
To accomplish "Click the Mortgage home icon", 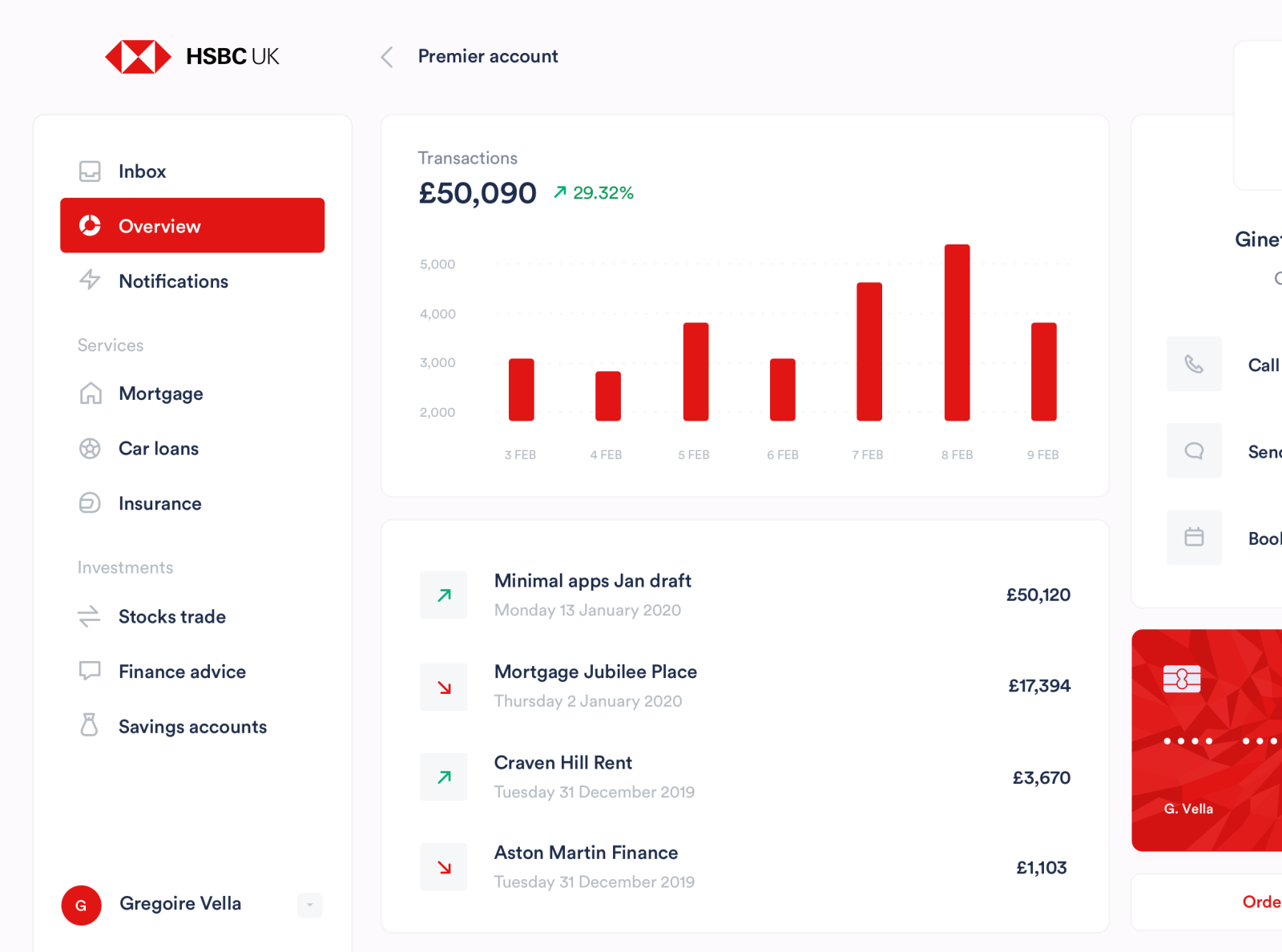I will point(90,393).
